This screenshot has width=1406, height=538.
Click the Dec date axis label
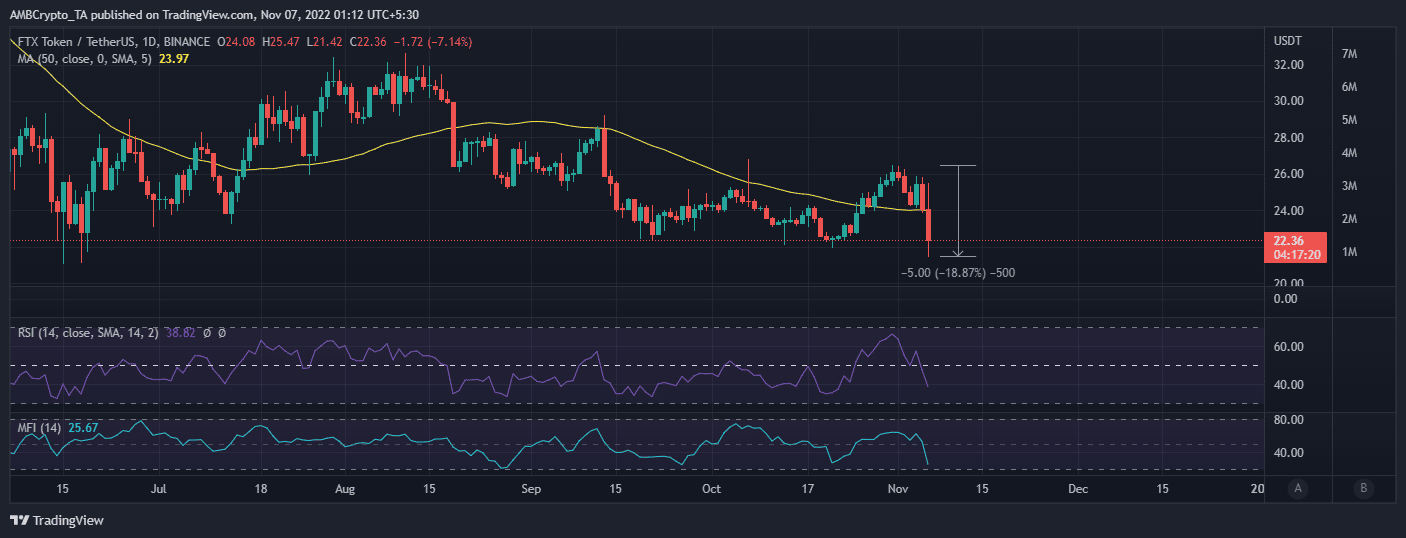1077,489
